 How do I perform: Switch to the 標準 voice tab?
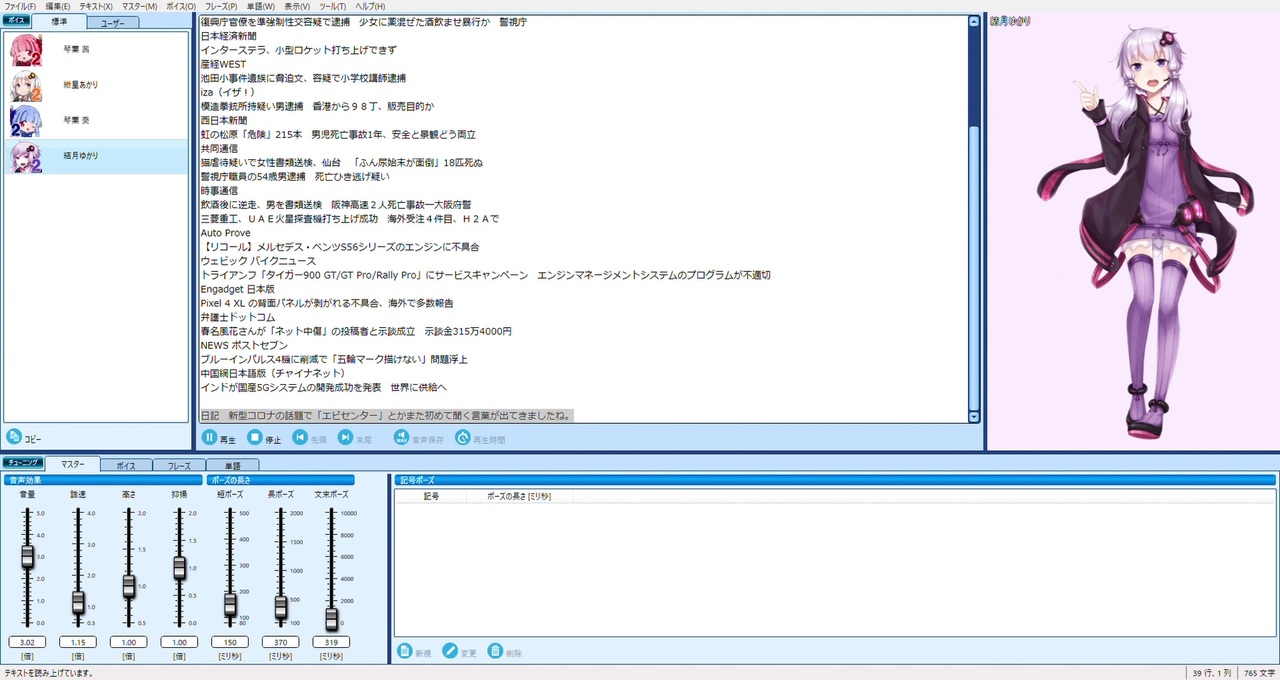tap(59, 21)
